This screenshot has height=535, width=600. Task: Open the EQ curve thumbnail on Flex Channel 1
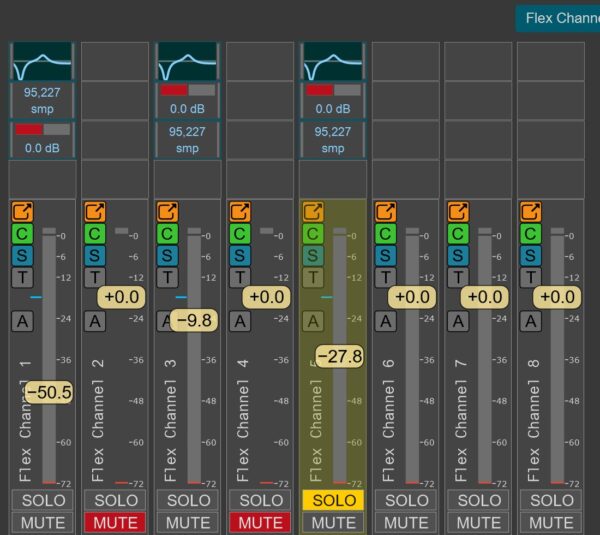click(42, 61)
